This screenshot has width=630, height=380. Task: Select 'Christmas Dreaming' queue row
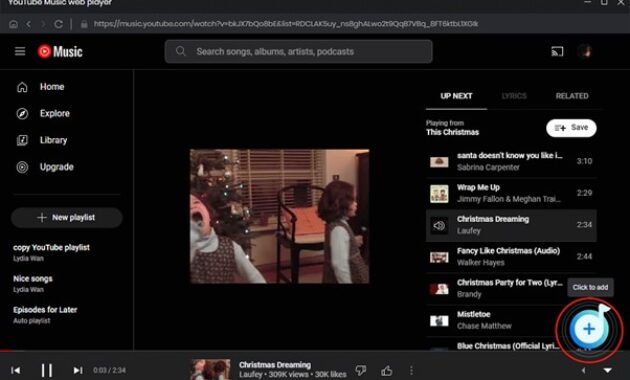(x=511, y=225)
